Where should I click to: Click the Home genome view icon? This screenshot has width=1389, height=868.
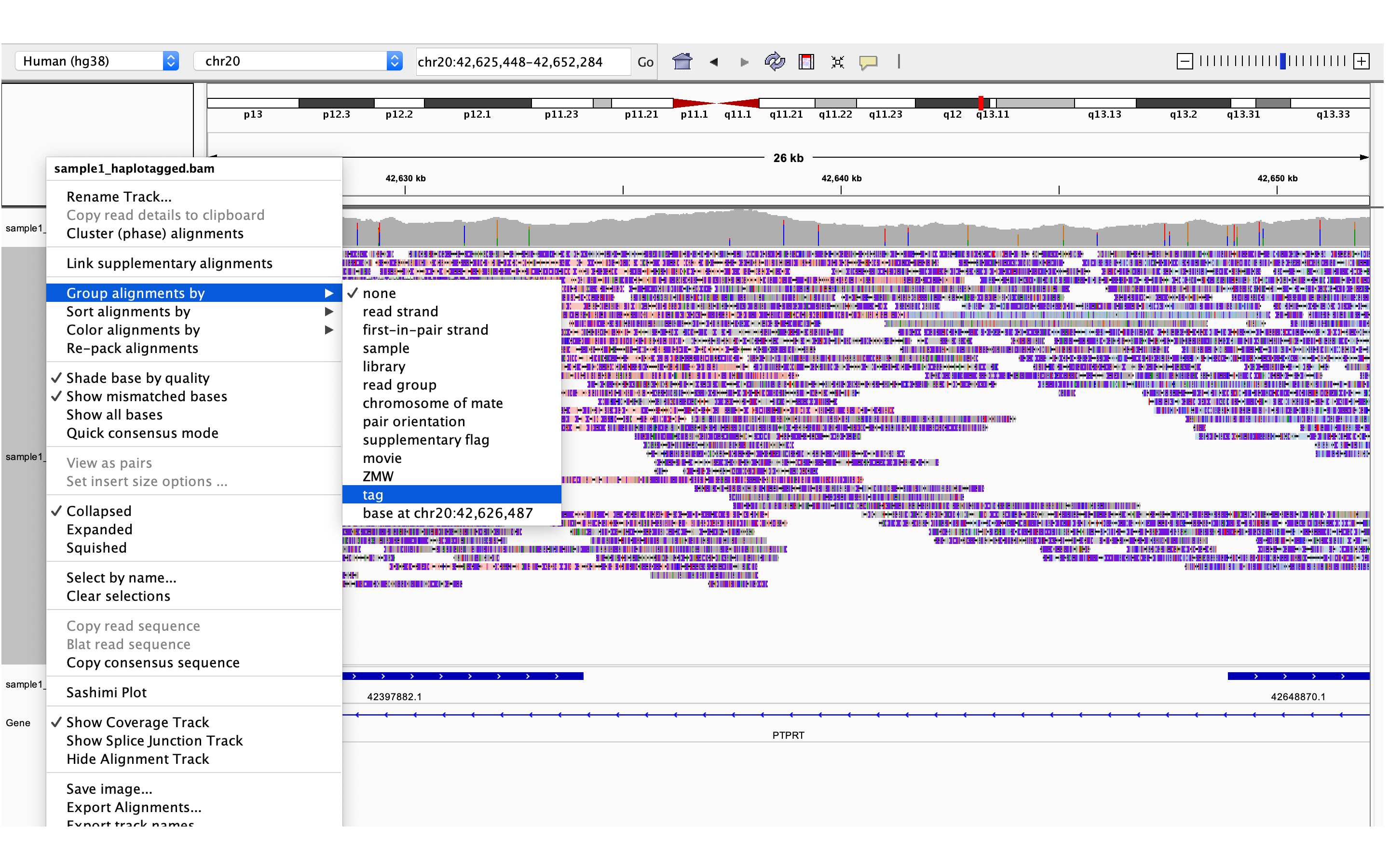click(682, 61)
